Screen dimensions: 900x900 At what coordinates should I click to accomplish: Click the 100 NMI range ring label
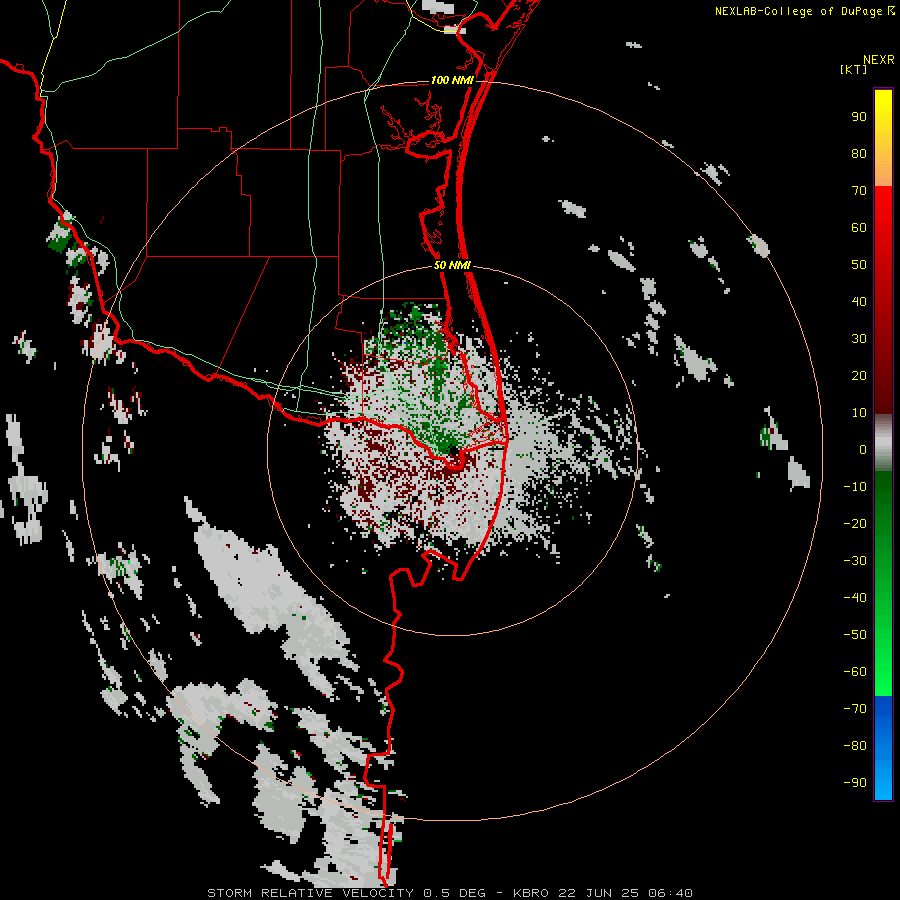pos(452,80)
